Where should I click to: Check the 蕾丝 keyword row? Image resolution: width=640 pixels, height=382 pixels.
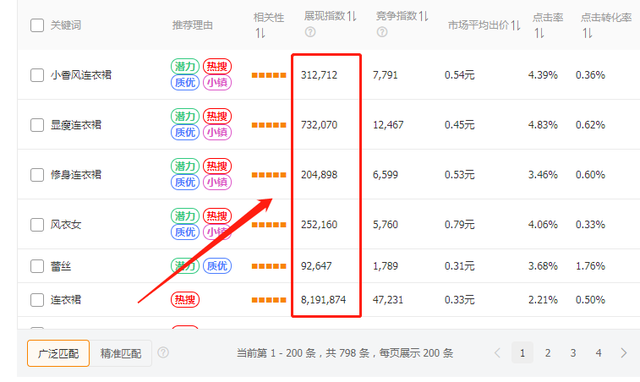[37, 266]
